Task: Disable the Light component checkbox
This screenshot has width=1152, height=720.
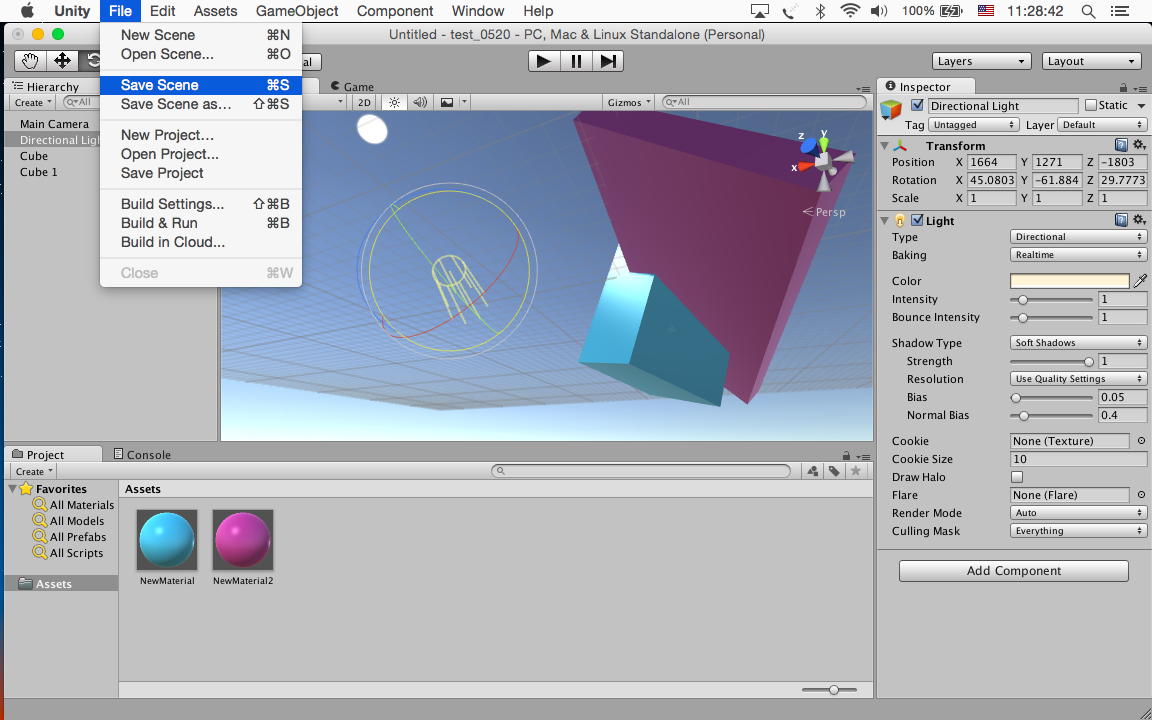Action: coord(917,221)
